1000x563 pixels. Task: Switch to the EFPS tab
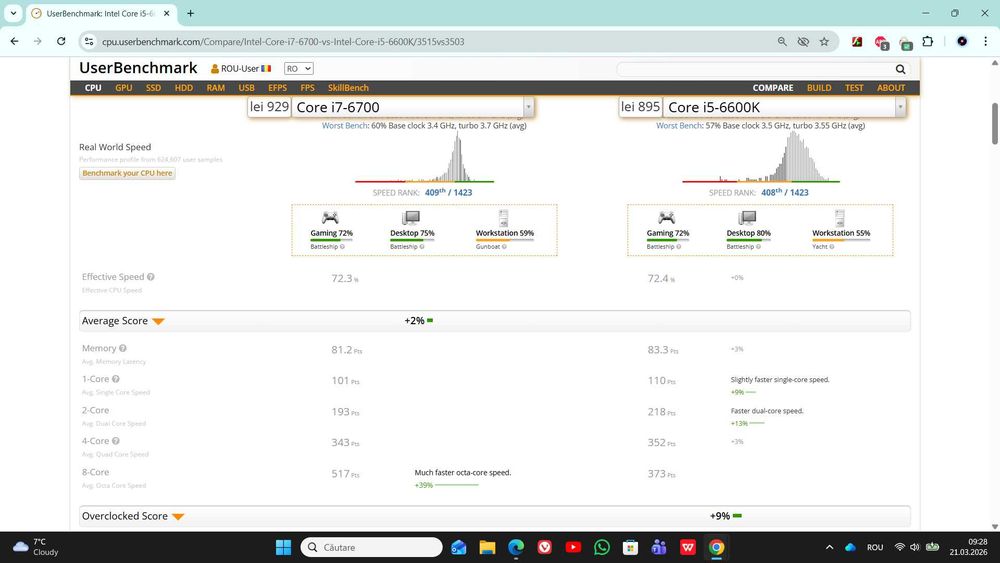pyautogui.click(x=277, y=88)
